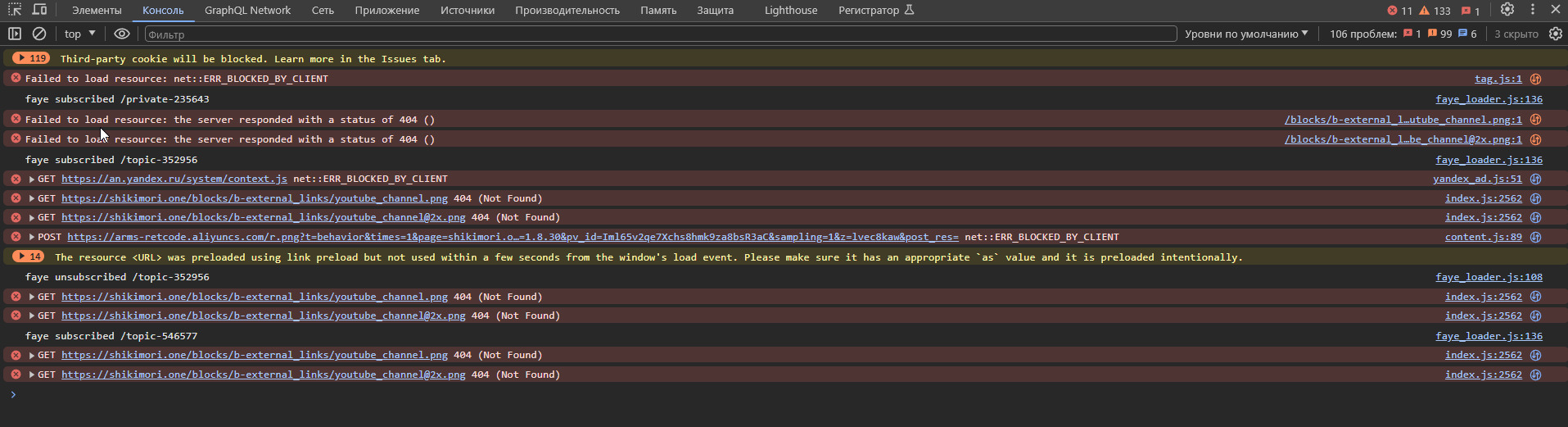The width and height of the screenshot is (1568, 427).
Task: Open the DevTools three-dot menu
Action: pos(1532,10)
